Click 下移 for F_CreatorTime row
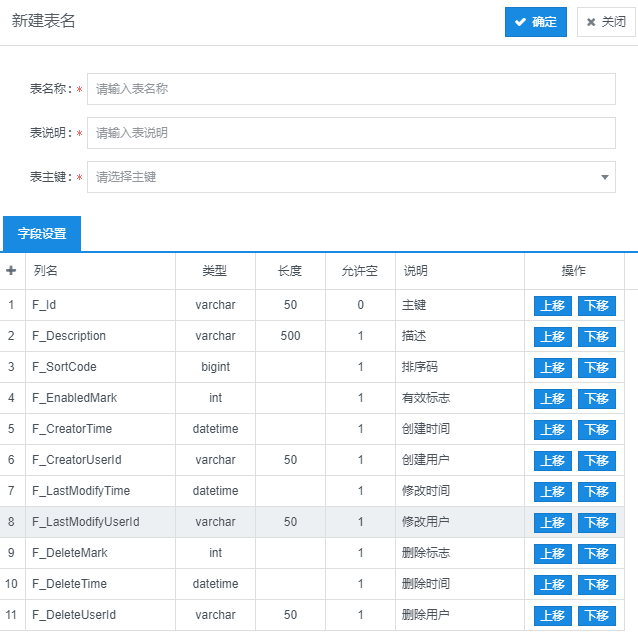 pyautogui.click(x=596, y=430)
